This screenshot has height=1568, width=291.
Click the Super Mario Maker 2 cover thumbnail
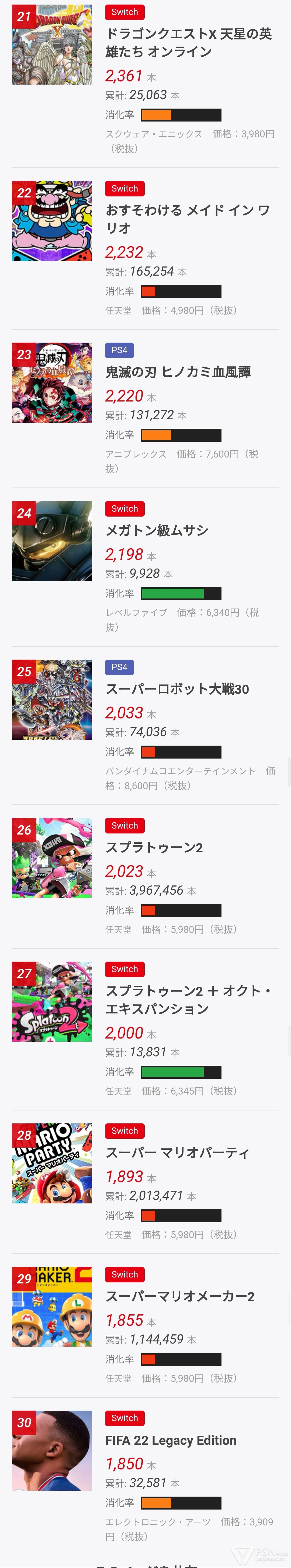click(x=52, y=1307)
